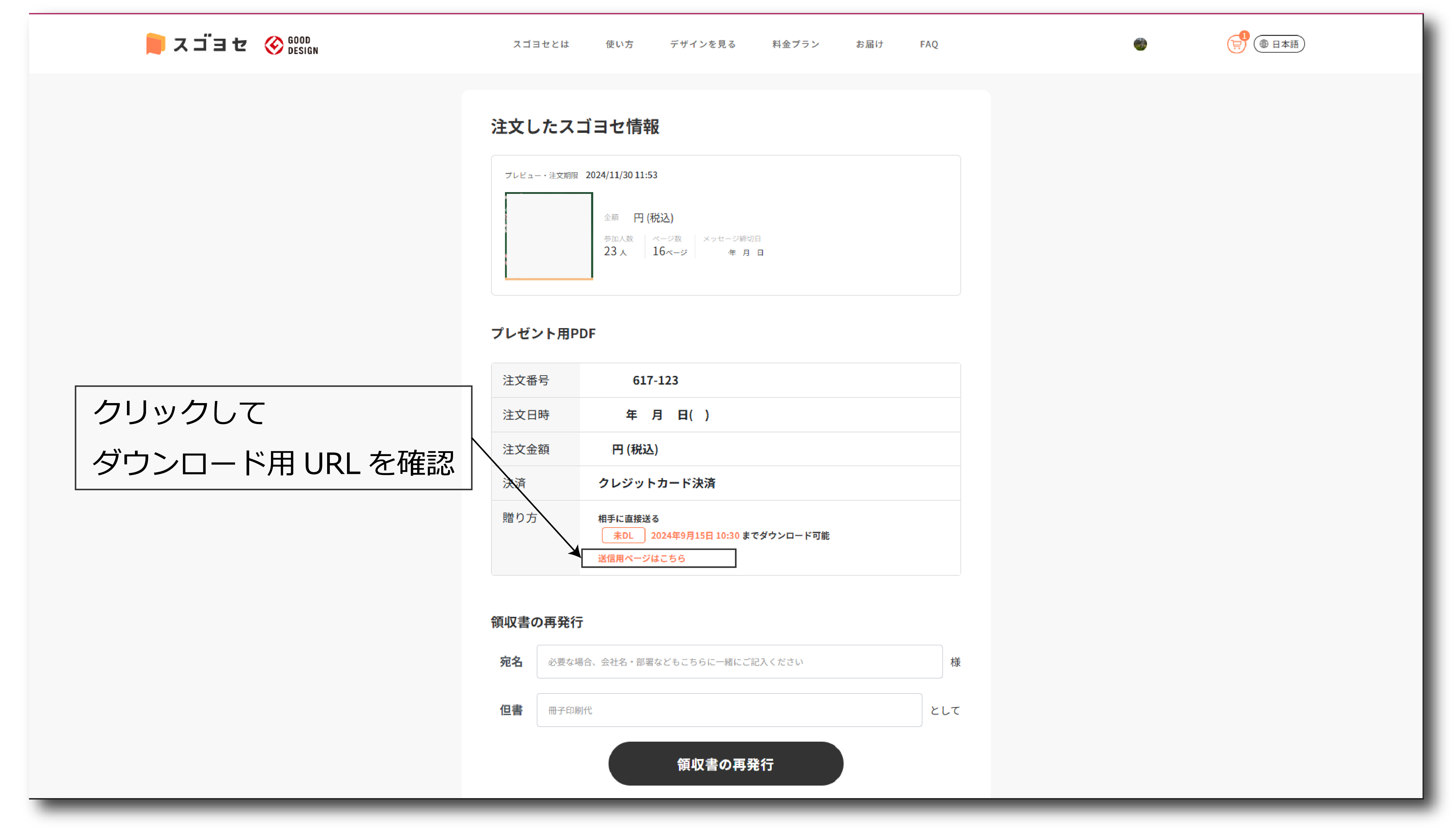Click the Good Design award badge
This screenshot has width=1456, height=833.
pos(291,45)
